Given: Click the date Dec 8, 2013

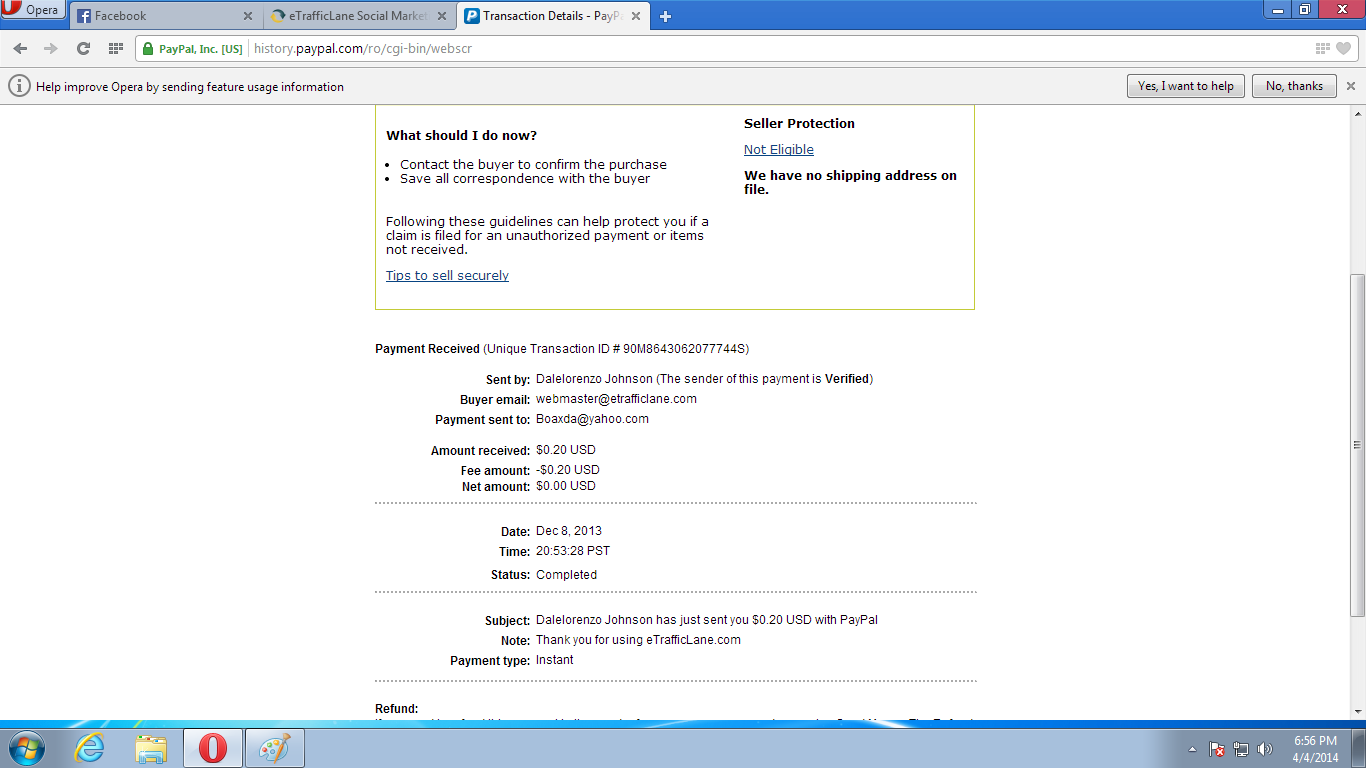Looking at the screenshot, I should pyautogui.click(x=569, y=531).
